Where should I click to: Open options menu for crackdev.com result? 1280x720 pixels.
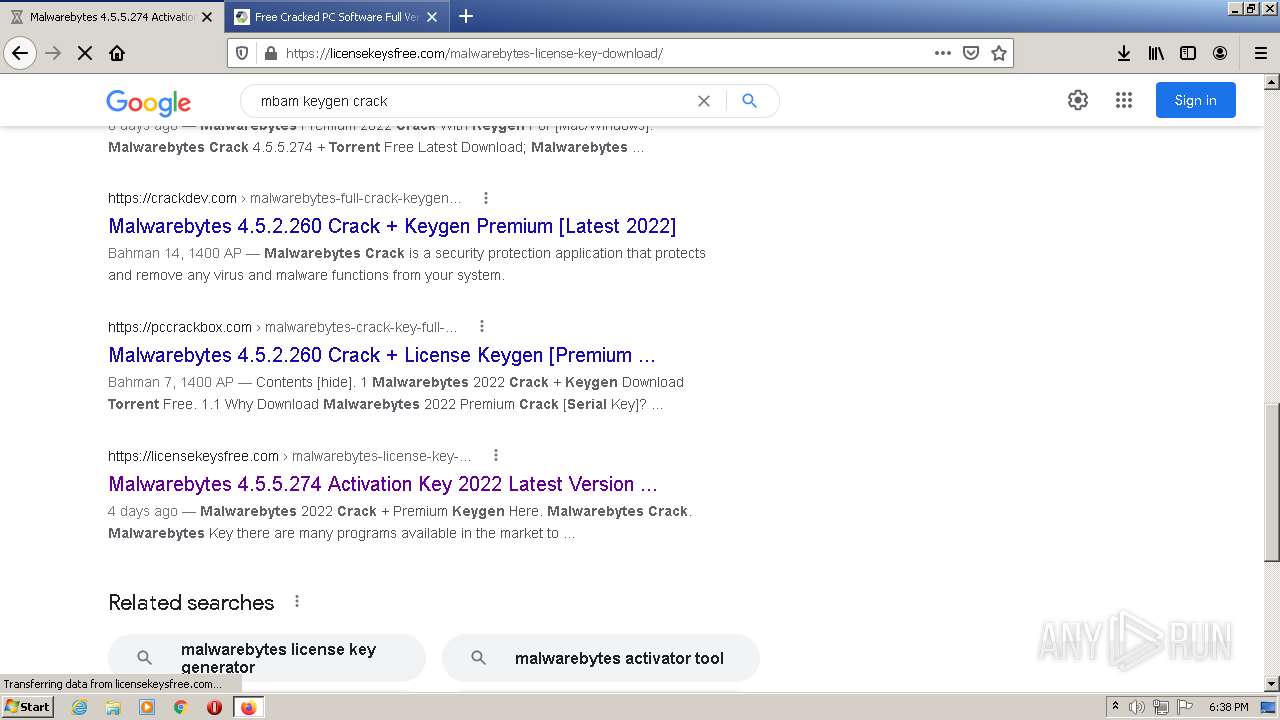tap(486, 198)
